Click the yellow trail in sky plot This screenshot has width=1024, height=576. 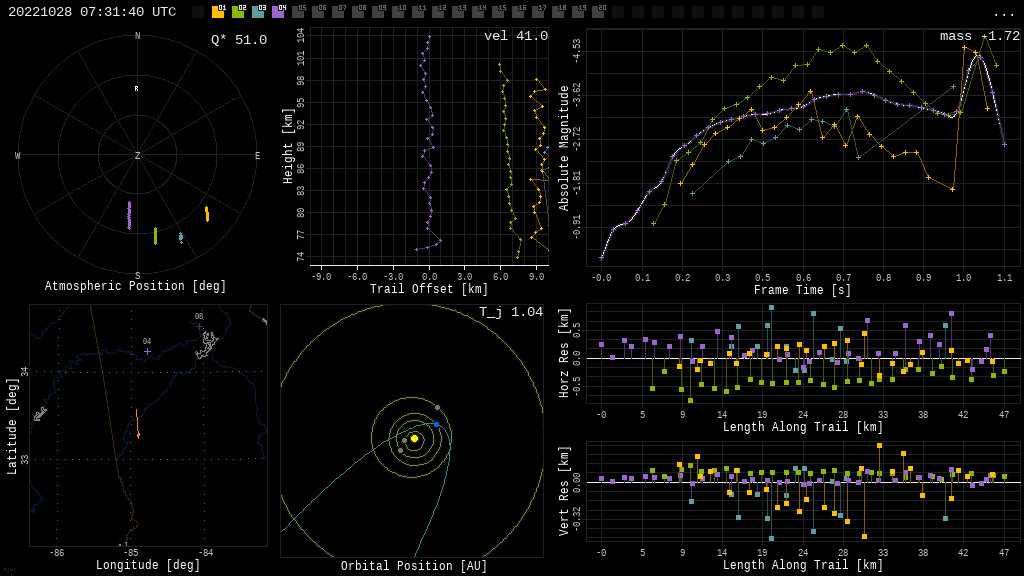207,214
